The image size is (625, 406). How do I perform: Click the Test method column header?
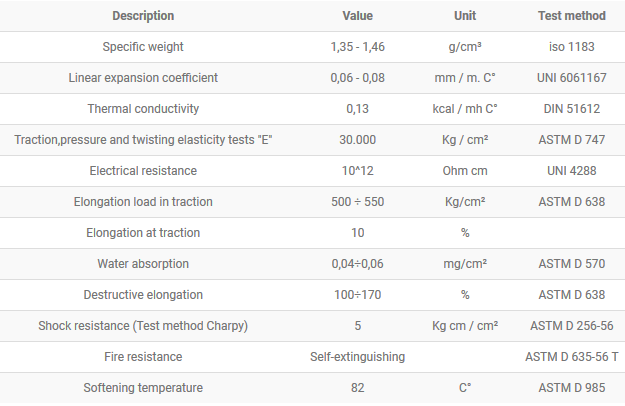[572, 16]
